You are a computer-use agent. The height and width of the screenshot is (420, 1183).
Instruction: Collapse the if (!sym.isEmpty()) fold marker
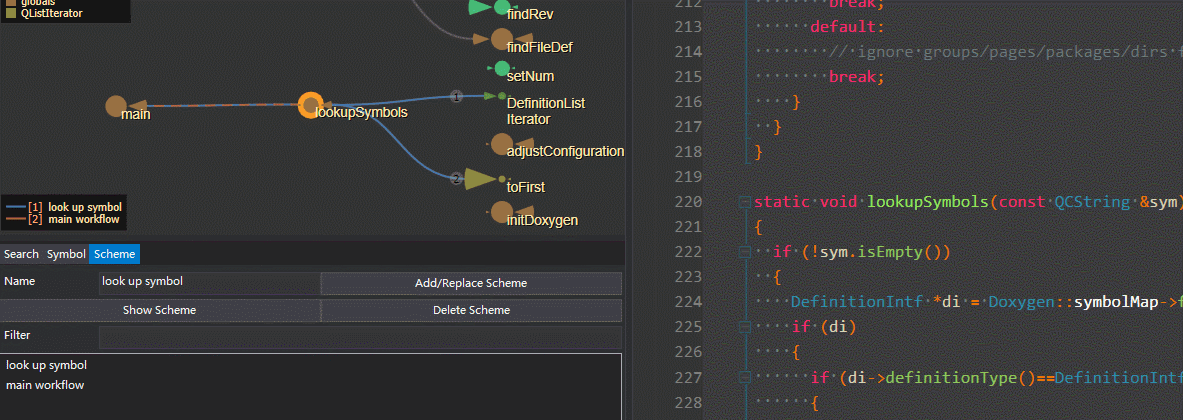pyautogui.click(x=745, y=252)
